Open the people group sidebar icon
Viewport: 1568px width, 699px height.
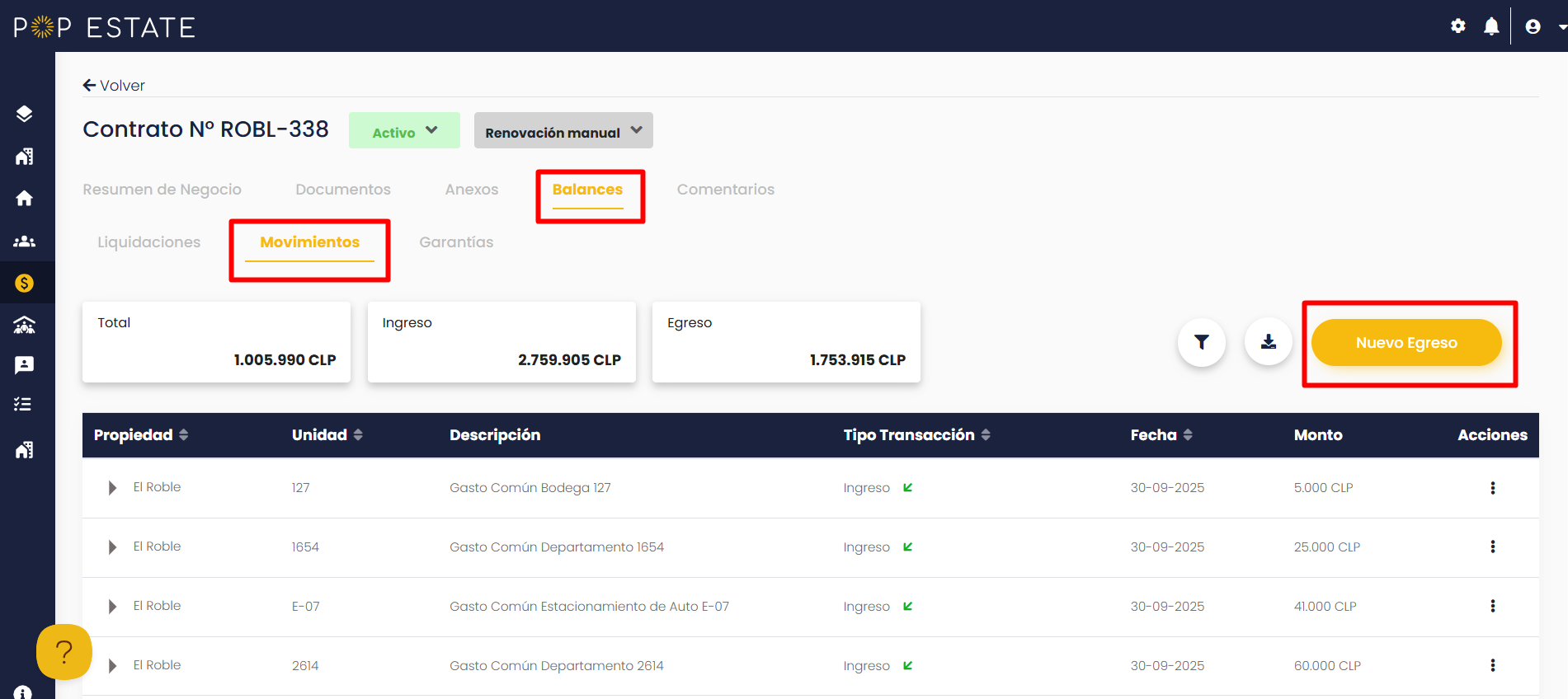25,242
